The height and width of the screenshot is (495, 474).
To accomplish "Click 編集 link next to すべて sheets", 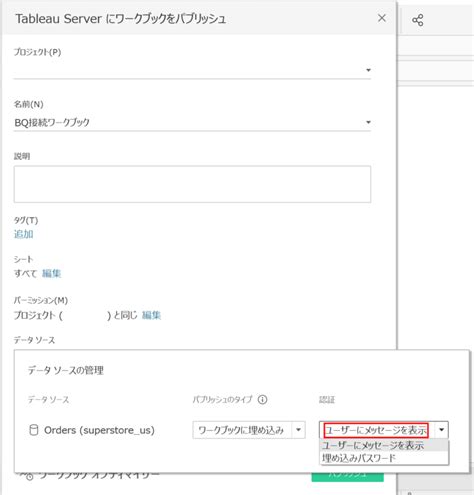I will coord(51,273).
